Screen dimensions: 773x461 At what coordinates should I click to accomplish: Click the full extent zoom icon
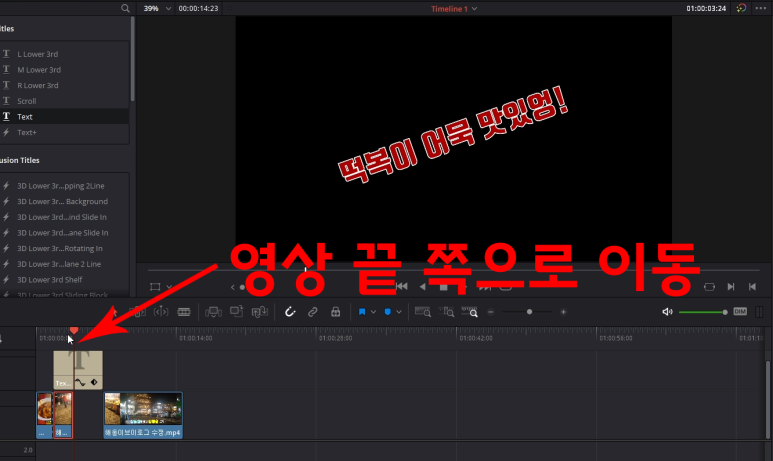point(423,312)
